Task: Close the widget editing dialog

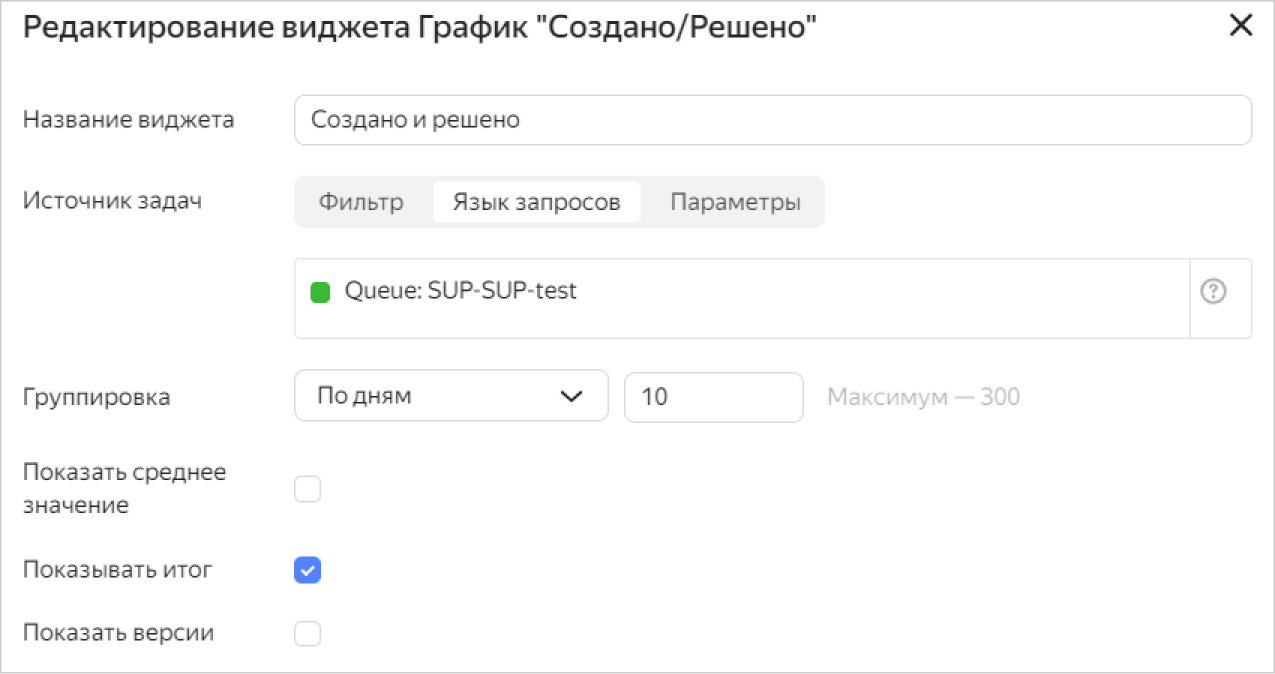Action: [1240, 27]
